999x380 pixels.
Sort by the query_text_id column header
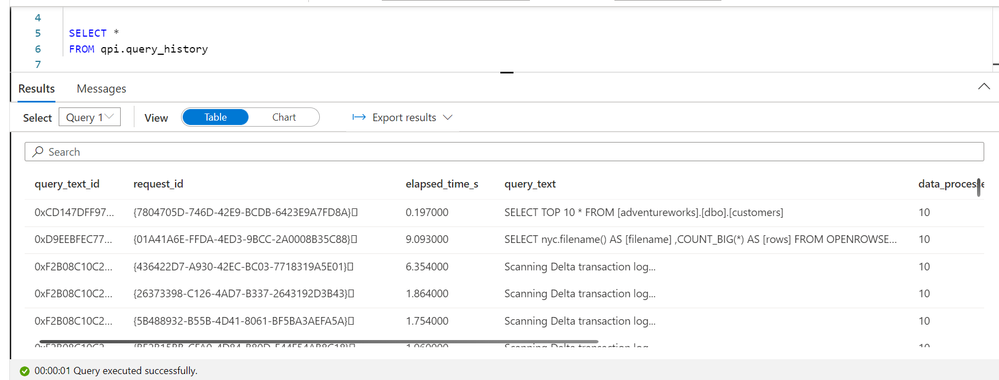coord(67,184)
